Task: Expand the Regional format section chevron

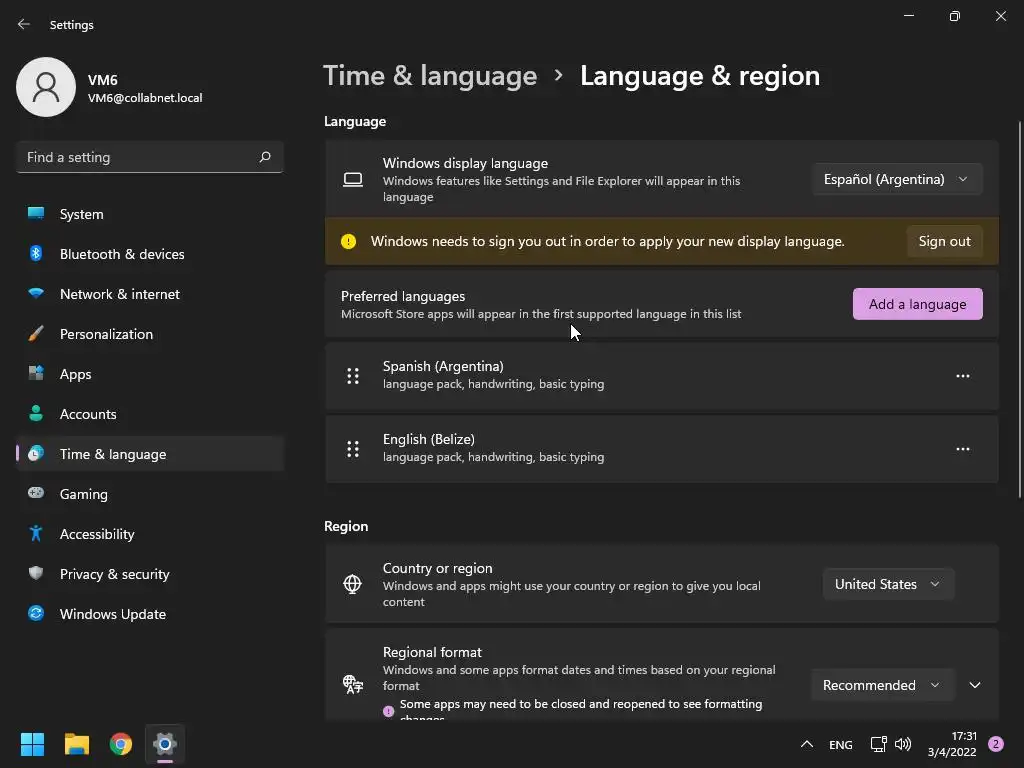Action: (x=975, y=685)
